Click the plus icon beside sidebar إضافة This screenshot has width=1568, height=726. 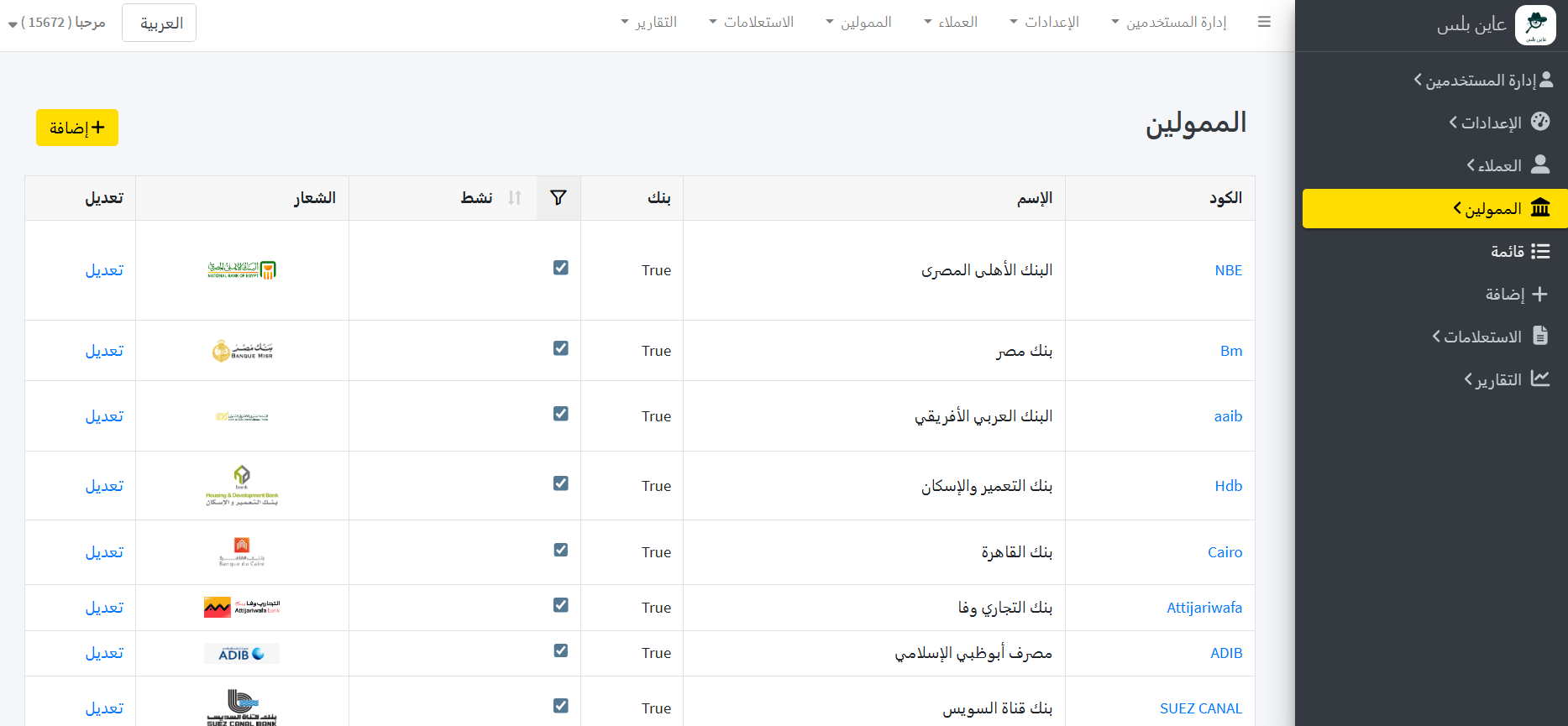[x=1539, y=294]
